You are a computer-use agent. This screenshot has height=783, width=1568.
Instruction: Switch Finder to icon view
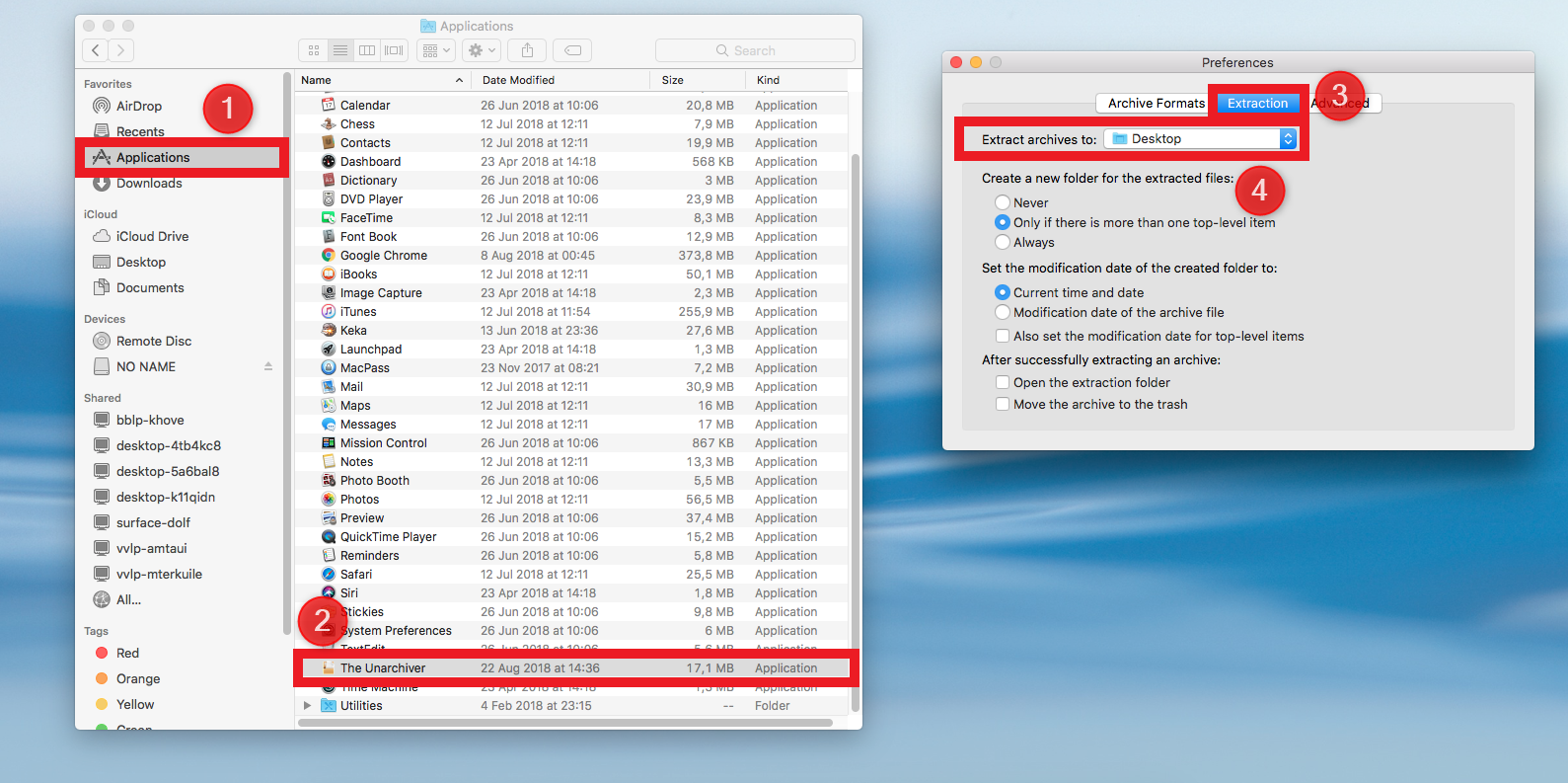pyautogui.click(x=314, y=50)
